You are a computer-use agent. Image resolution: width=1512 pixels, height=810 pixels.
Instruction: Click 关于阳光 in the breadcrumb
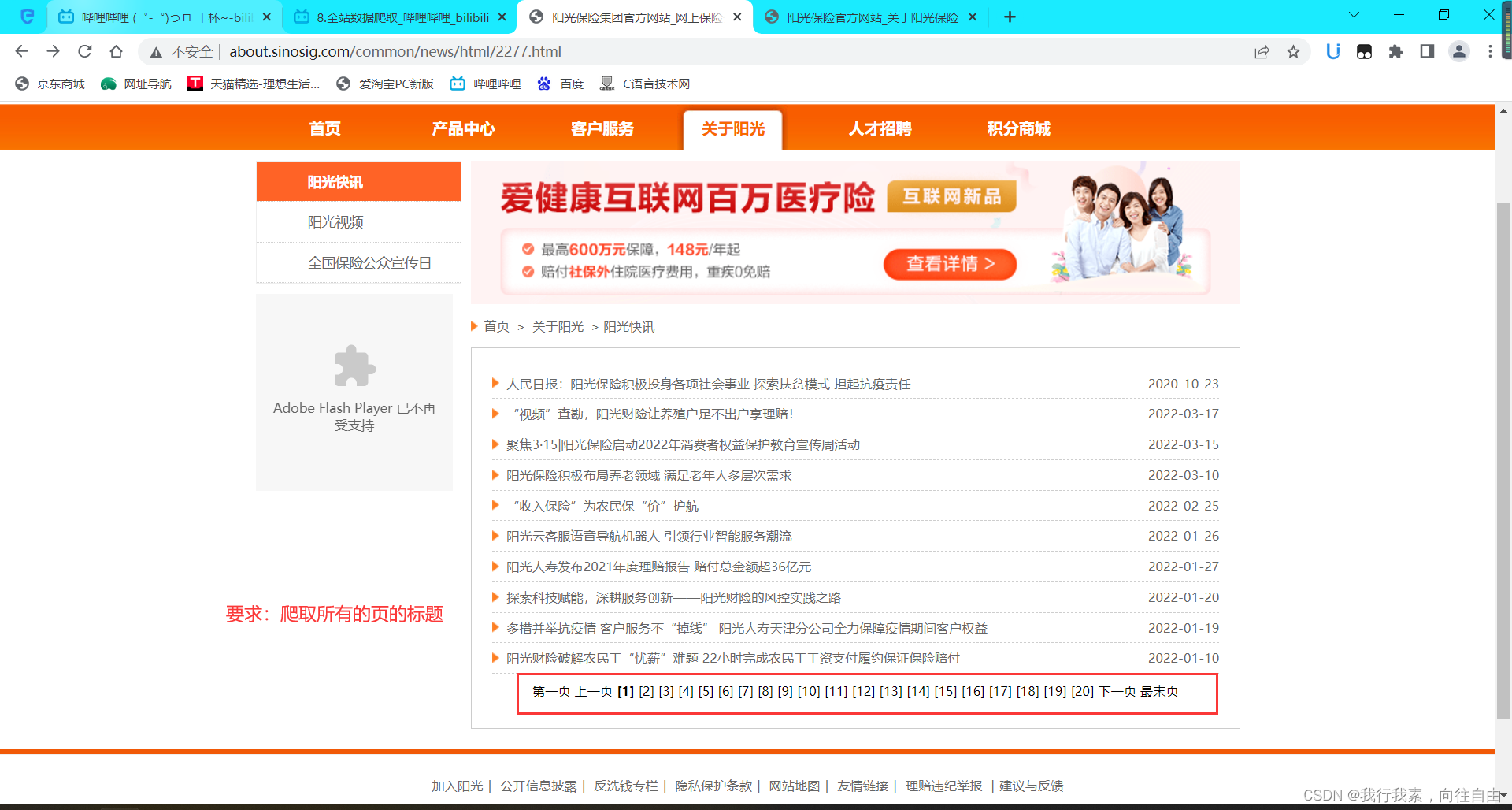pyautogui.click(x=558, y=326)
